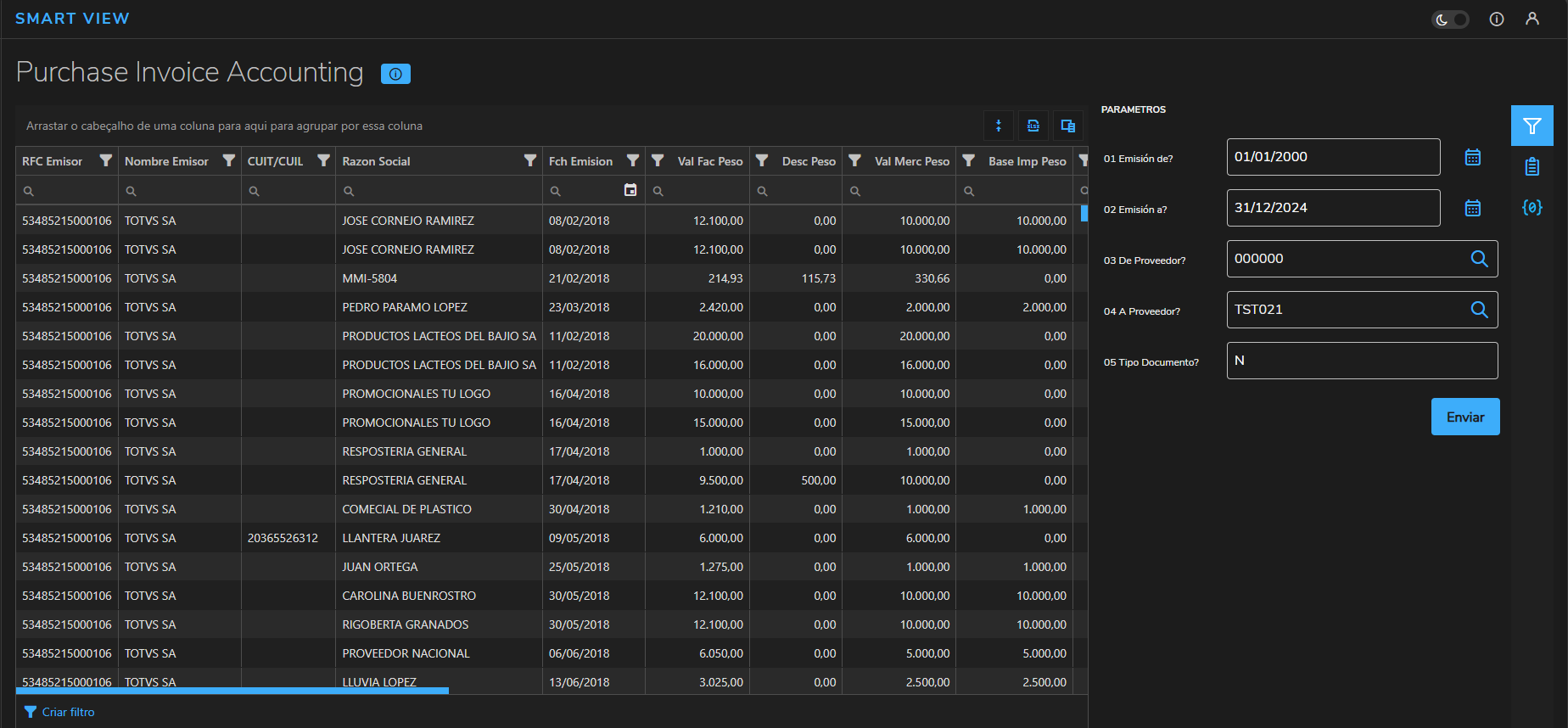
Task: Select the filter parameters tab
Action: pyautogui.click(x=1532, y=126)
